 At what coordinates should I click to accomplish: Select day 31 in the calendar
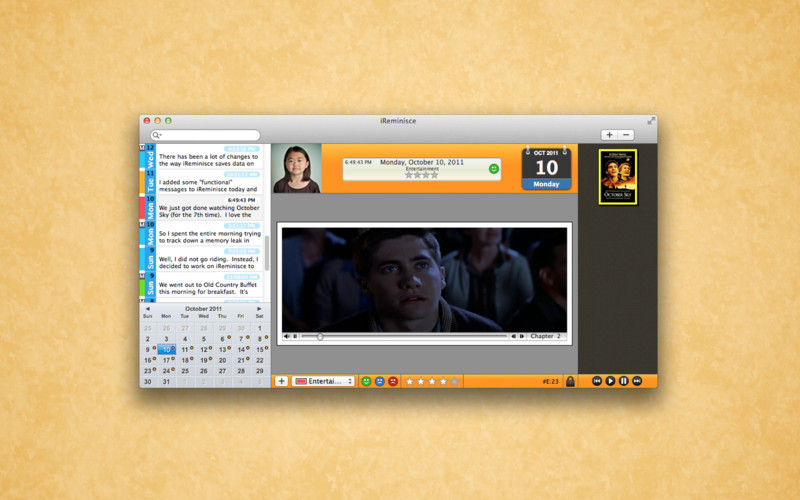click(166, 382)
